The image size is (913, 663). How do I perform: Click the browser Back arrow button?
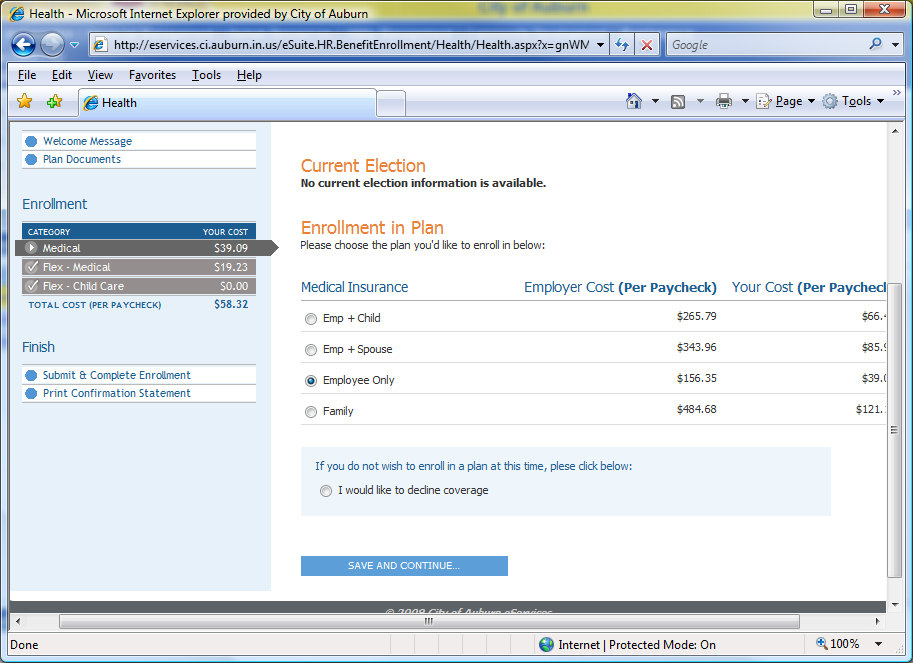tap(23, 45)
